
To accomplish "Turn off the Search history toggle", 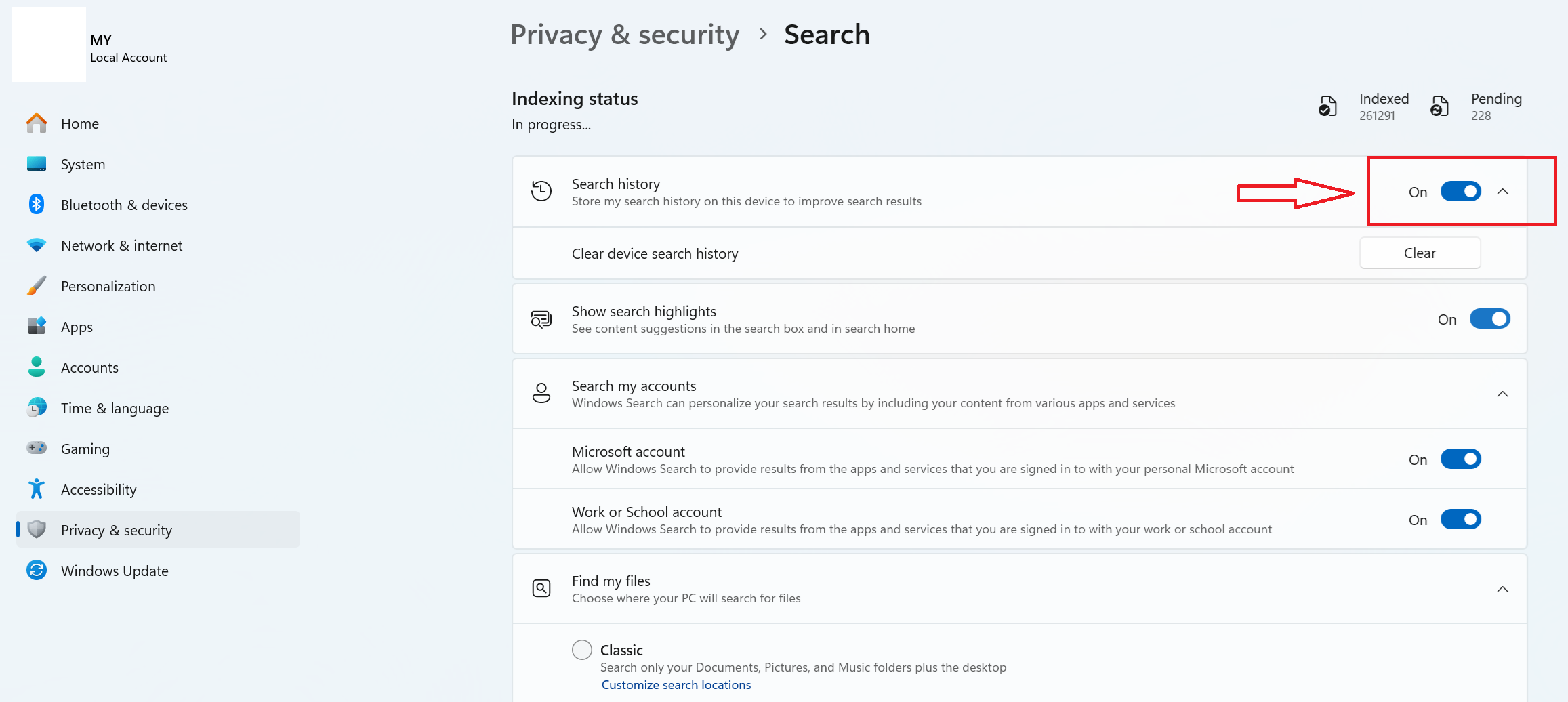I will click(x=1460, y=192).
